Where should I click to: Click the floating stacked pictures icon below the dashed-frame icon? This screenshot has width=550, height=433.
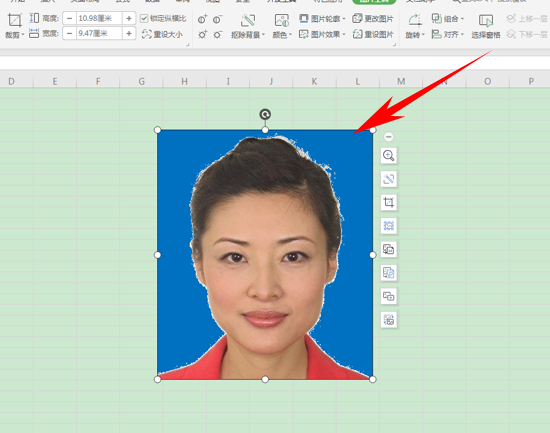pos(389,249)
